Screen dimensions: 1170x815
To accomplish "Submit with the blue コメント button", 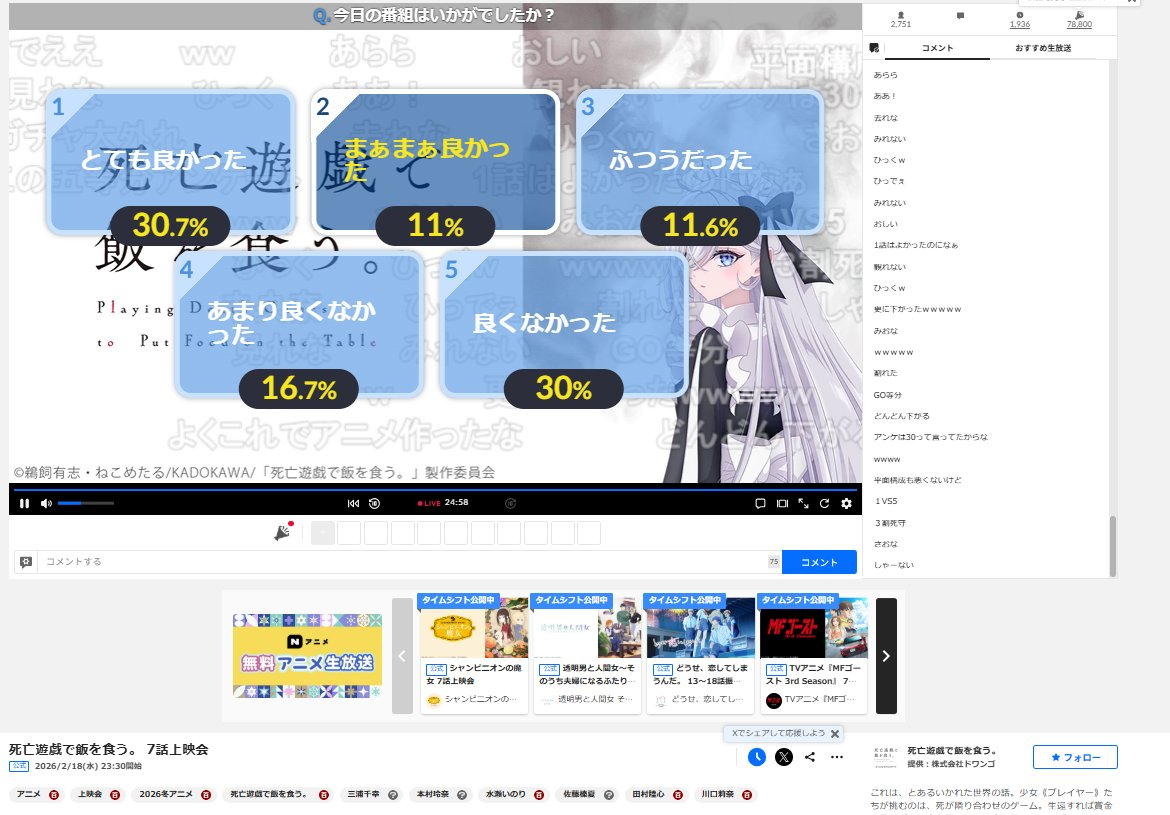I will (819, 562).
